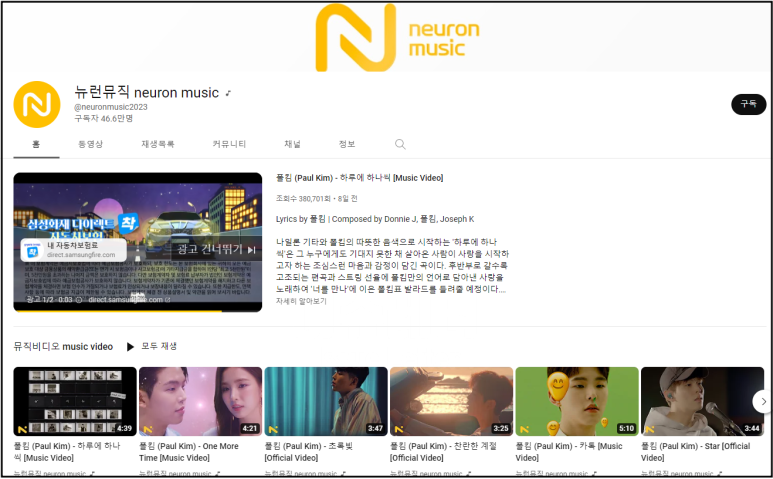Click the neuron music banner logo
773x479 pixels.
[x=397, y=37]
